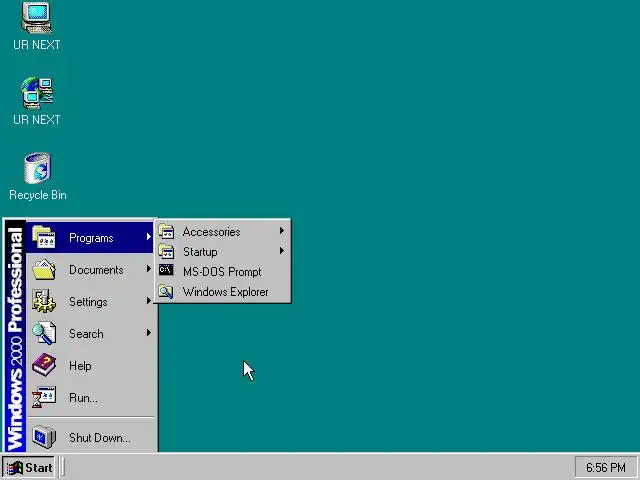
Task: Expand the Accessories submenu arrow
Action: pyautogui.click(x=282, y=231)
